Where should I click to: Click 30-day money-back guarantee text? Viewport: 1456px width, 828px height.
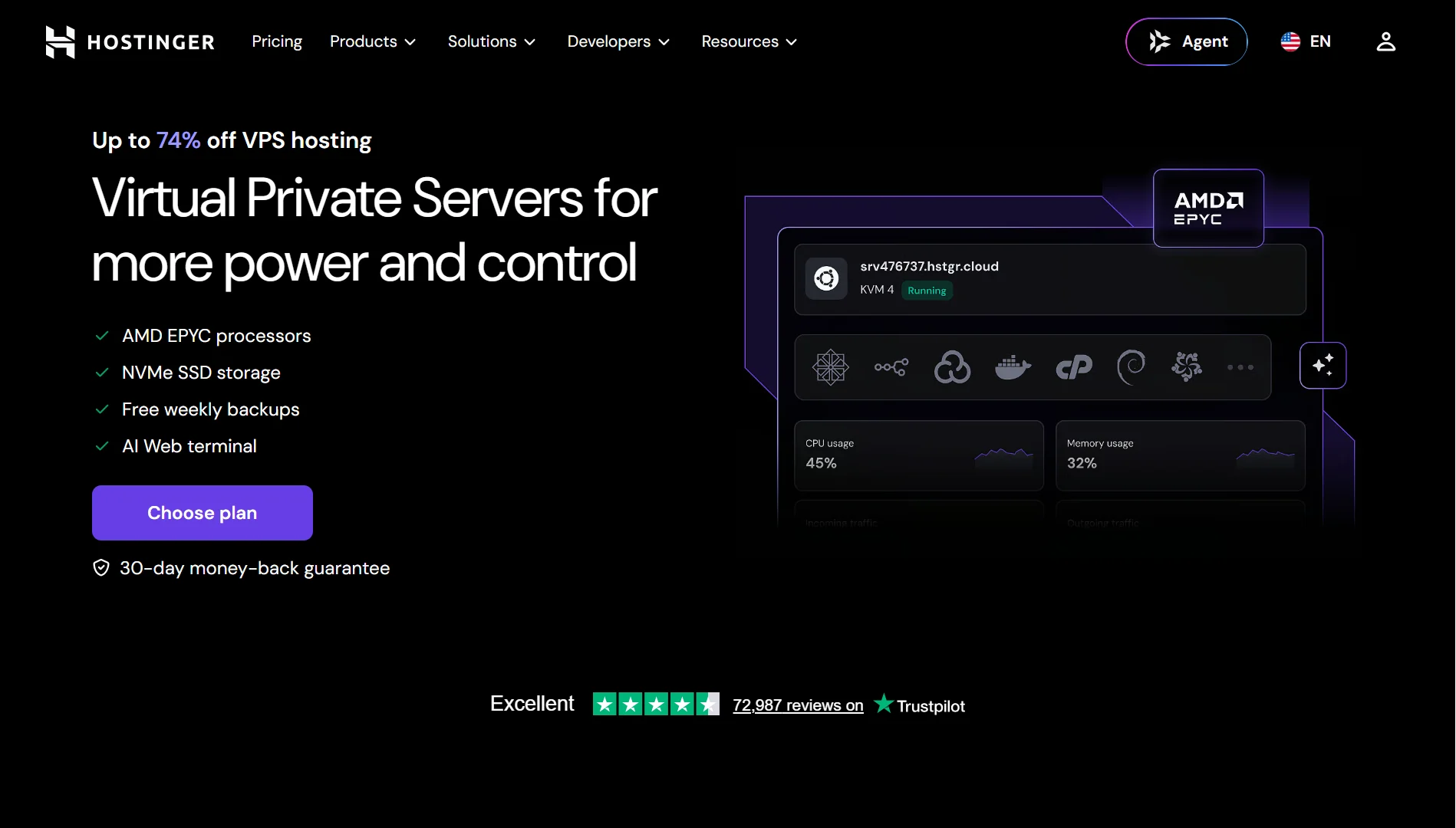coord(255,568)
